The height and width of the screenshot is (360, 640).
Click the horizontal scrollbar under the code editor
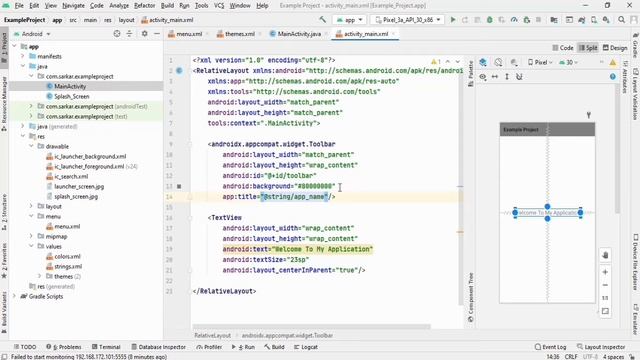[311, 327]
